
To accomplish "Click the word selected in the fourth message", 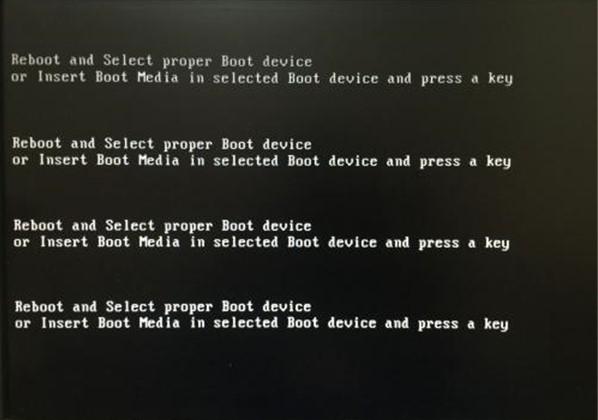I will 246,323.
